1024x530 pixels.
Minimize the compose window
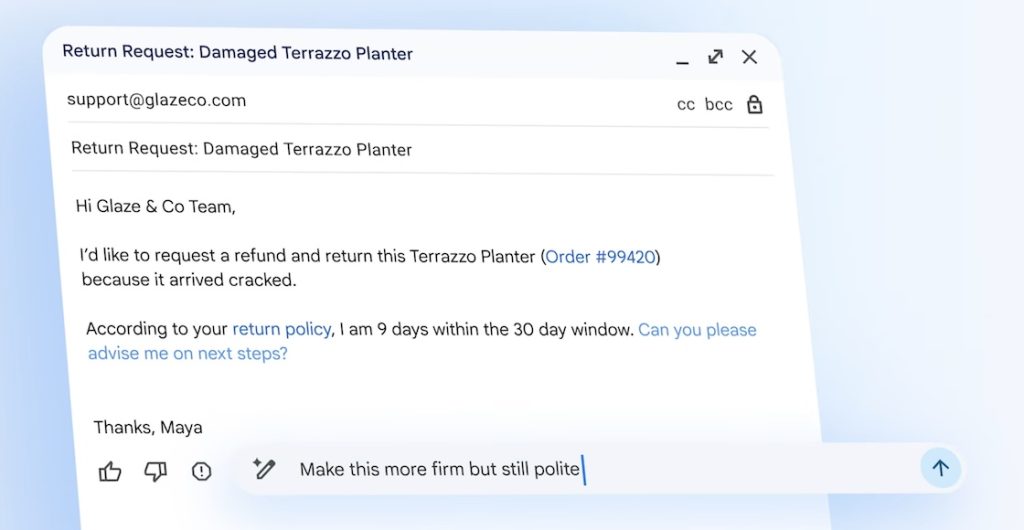click(682, 59)
